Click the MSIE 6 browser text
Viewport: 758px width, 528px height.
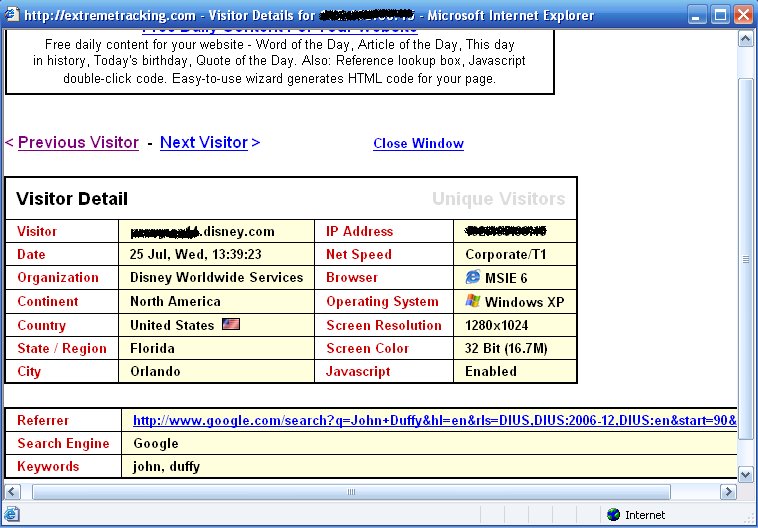tap(506, 278)
